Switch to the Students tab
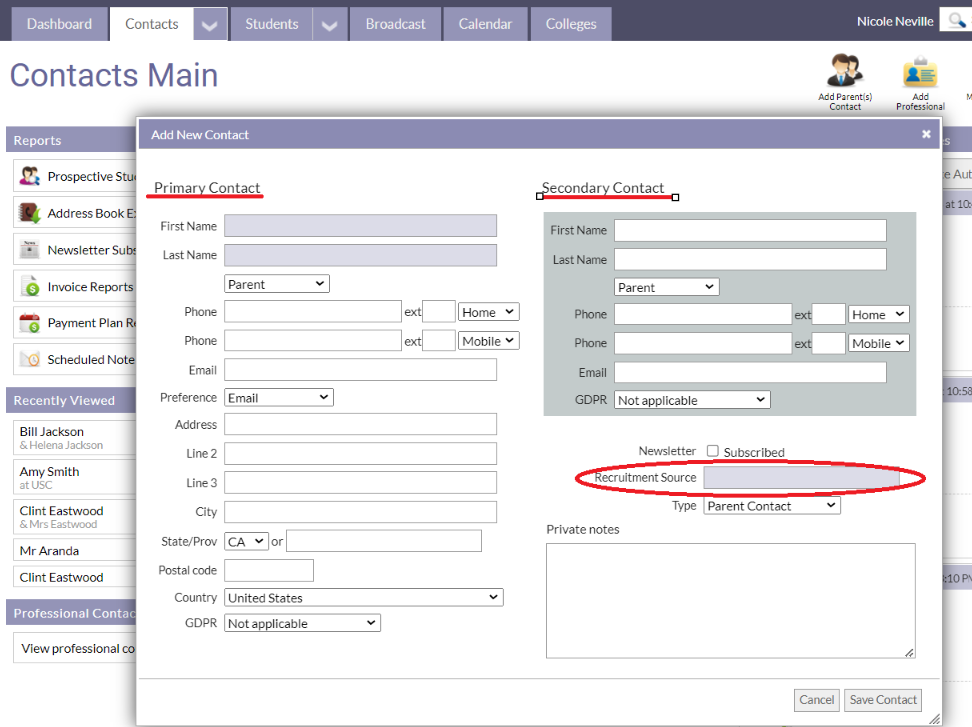This screenshot has height=727, width=972. pos(272,24)
